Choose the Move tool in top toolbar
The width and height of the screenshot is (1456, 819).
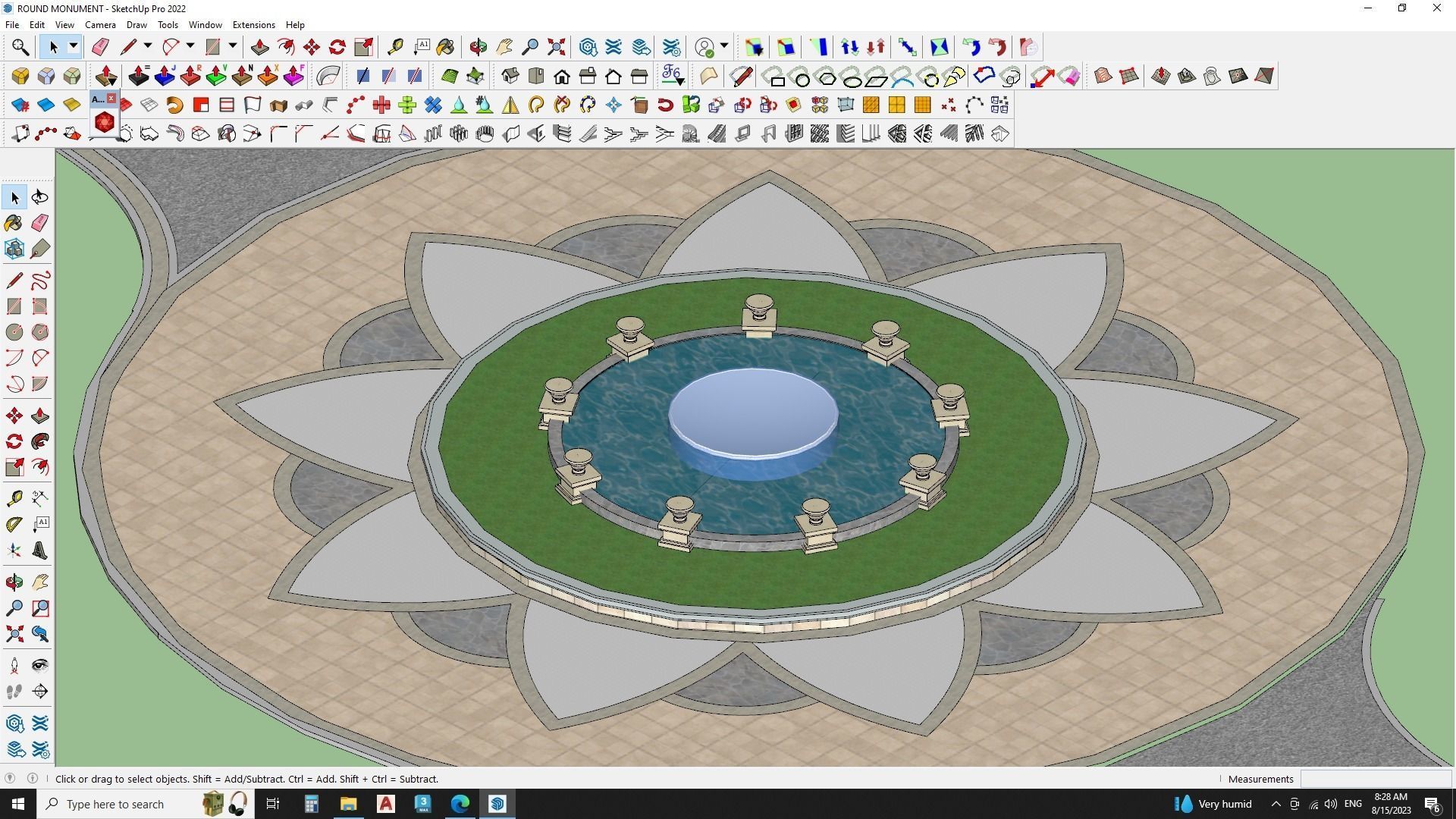point(312,47)
